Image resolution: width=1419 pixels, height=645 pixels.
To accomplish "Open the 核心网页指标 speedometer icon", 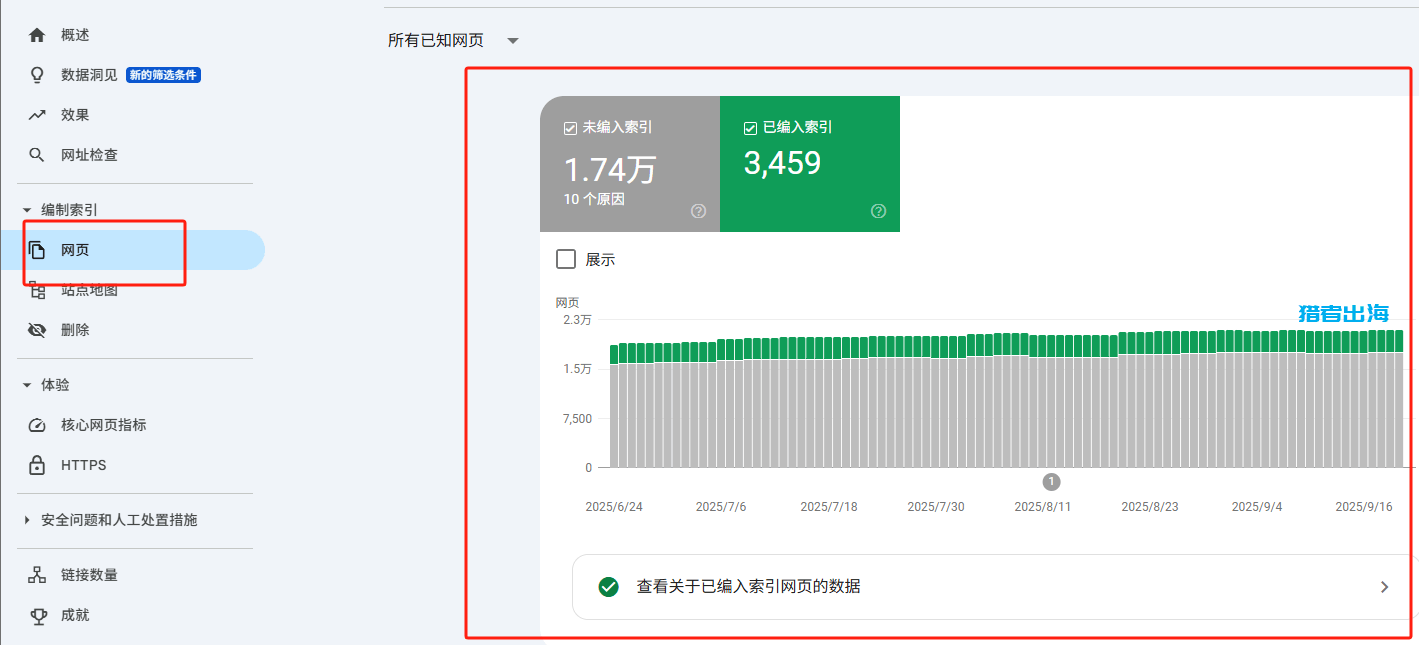I will [37, 424].
